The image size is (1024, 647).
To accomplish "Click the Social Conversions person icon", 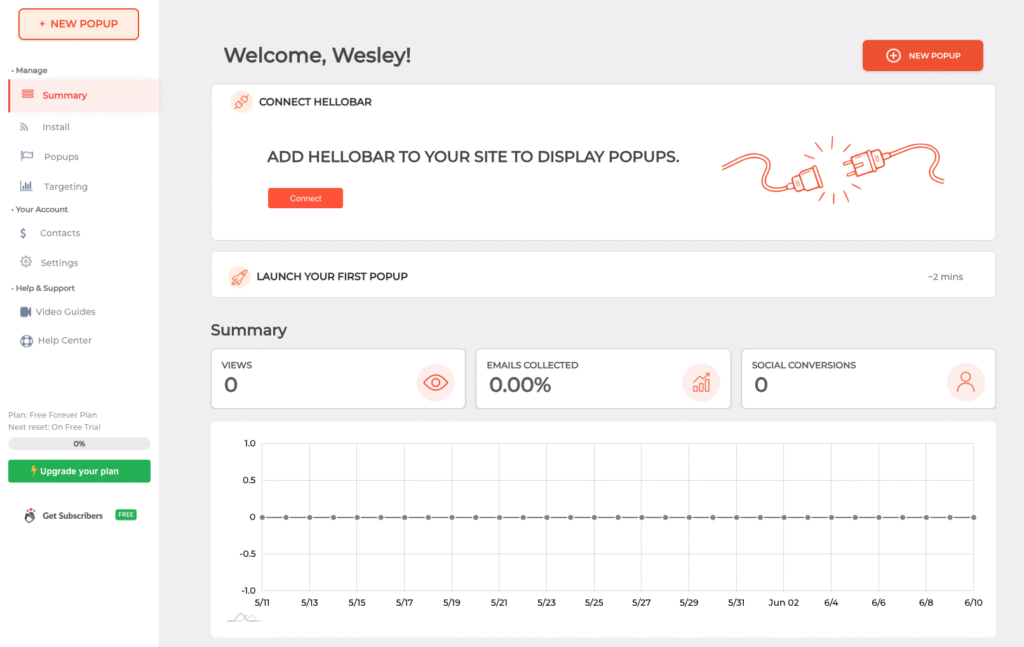I will coord(965,383).
